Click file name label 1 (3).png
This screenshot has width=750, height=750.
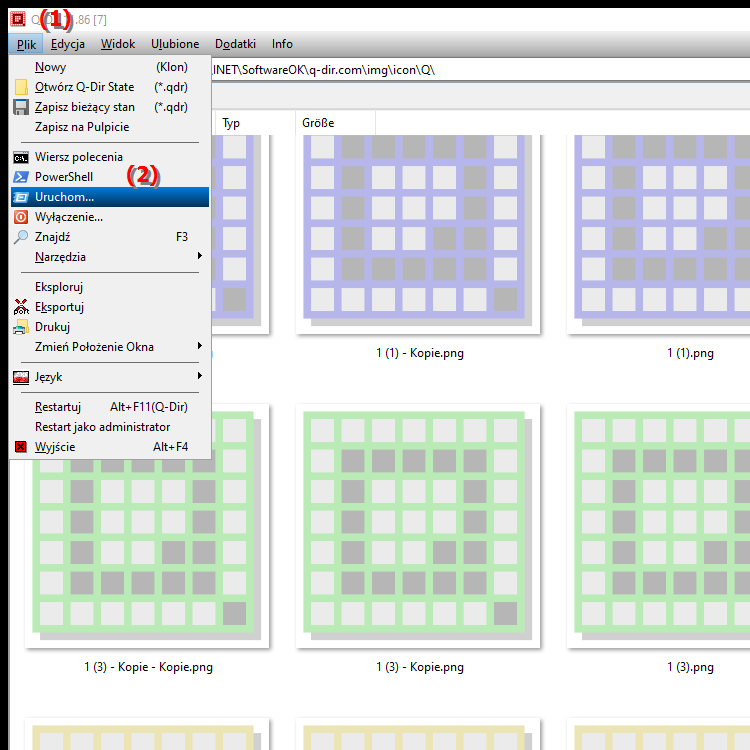coord(690,667)
